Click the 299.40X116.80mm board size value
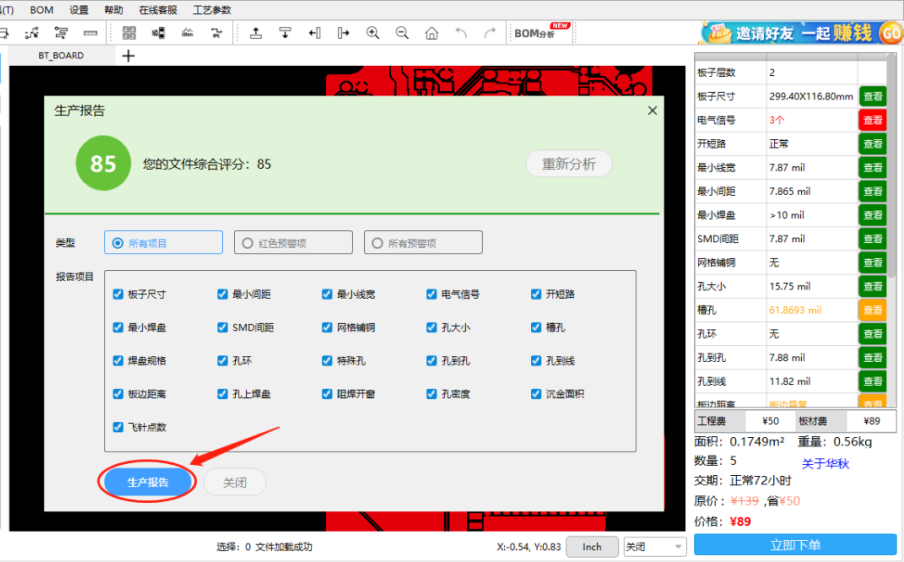This screenshot has height=562, width=904. click(811, 96)
